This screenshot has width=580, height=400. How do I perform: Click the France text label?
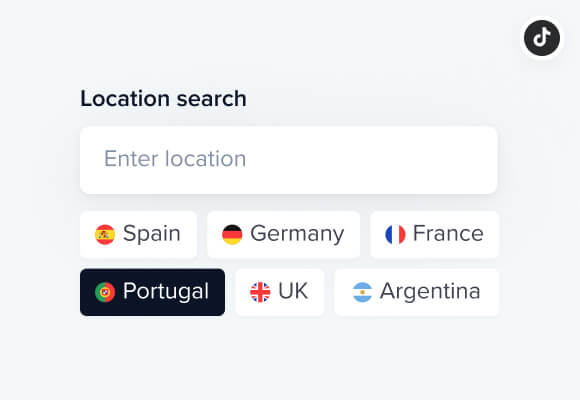click(448, 234)
